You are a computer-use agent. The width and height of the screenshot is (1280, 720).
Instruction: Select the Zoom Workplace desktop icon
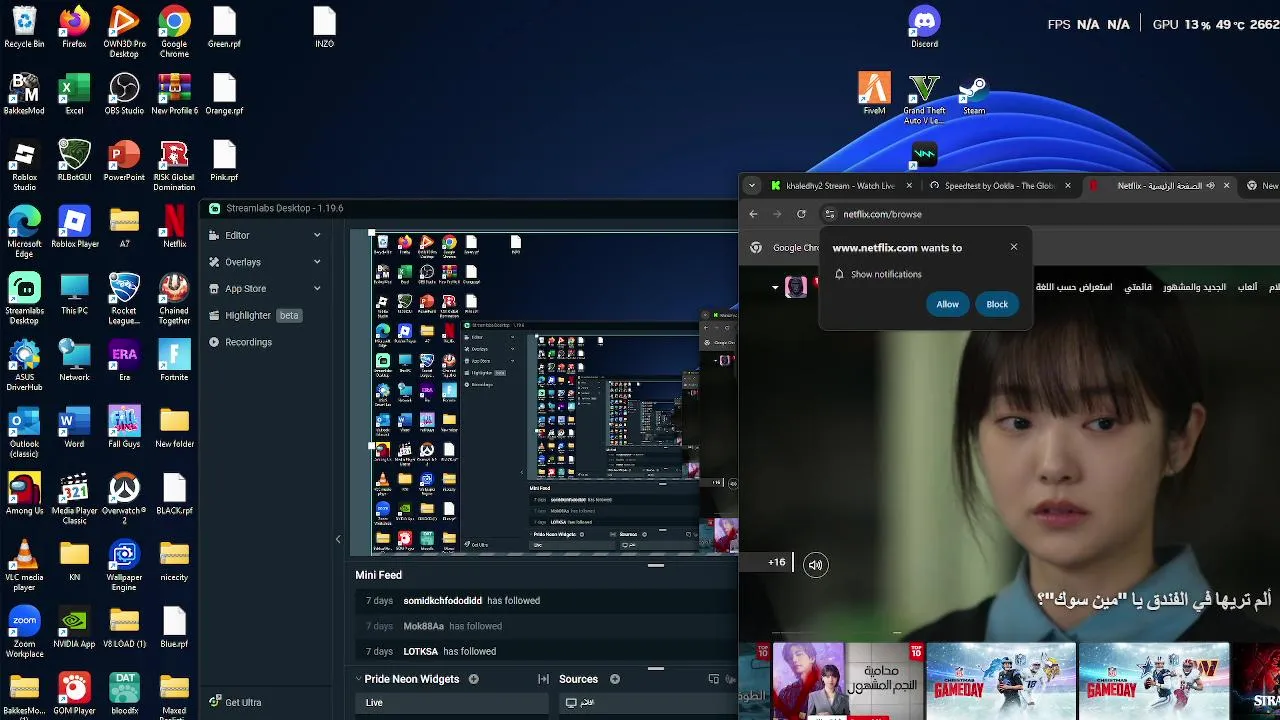pyautogui.click(x=24, y=632)
